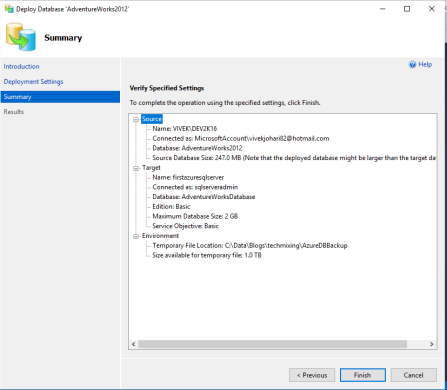The image size is (447, 390).
Task: Click the Finish button
Action: click(363, 375)
